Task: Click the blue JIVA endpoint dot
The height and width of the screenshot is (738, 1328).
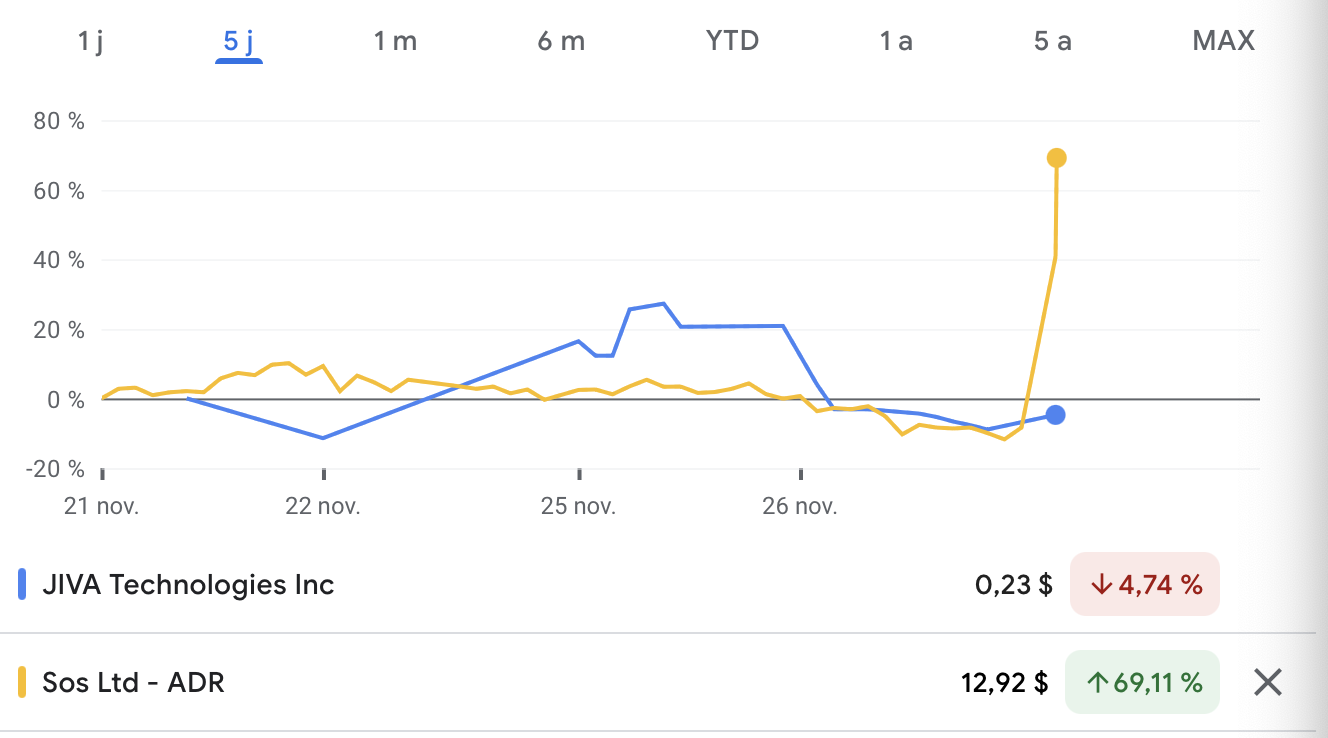Action: [1055, 415]
